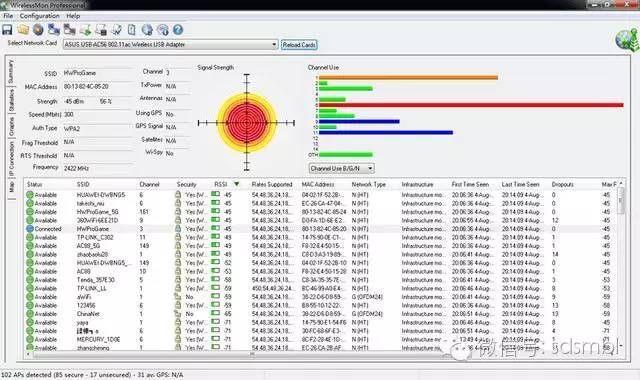Image resolution: width=640 pixels, height=380 pixels.
Task: Click the lock icon in takeshi_niu row
Action: click(178, 203)
